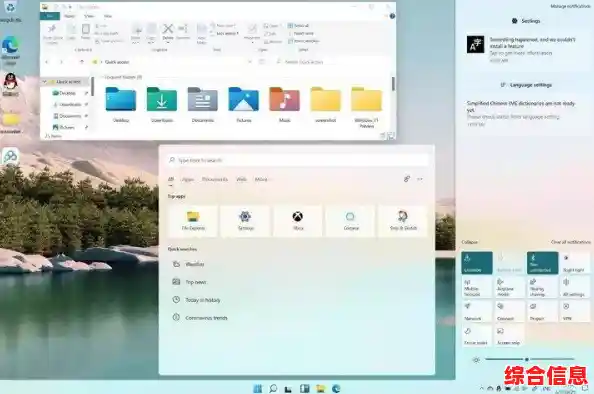Toggle the Battery saver tile
Viewport: 594px width, 394px height.
[510, 263]
